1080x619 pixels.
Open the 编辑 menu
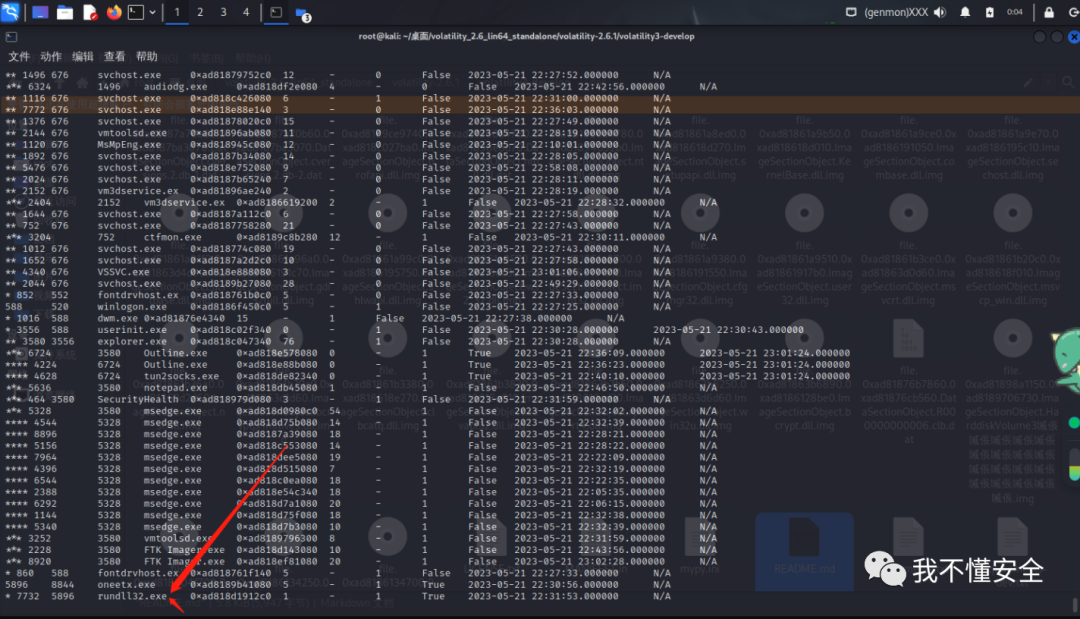pyautogui.click(x=83, y=56)
